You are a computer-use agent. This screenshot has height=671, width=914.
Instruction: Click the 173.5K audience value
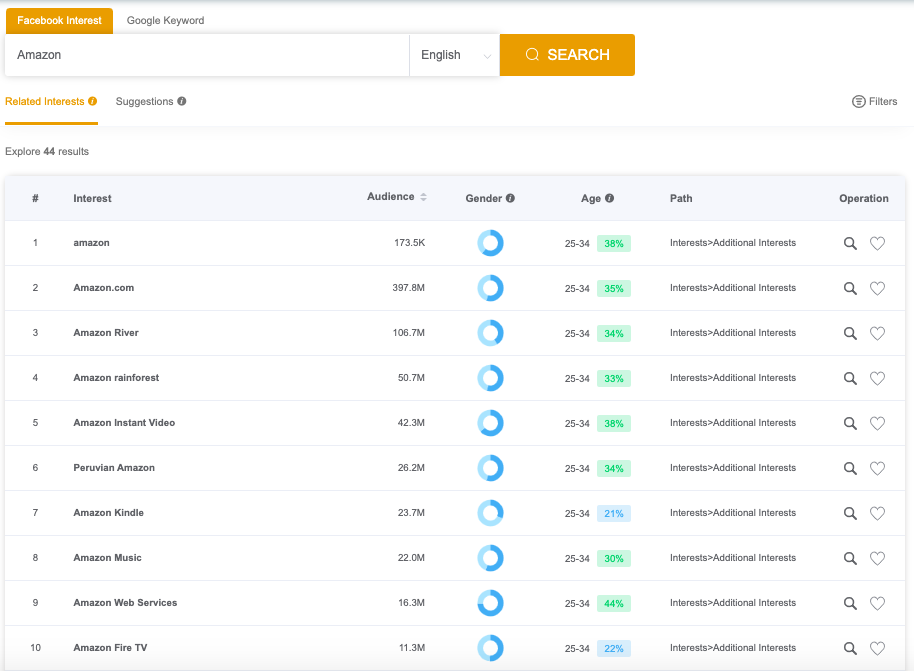410,243
